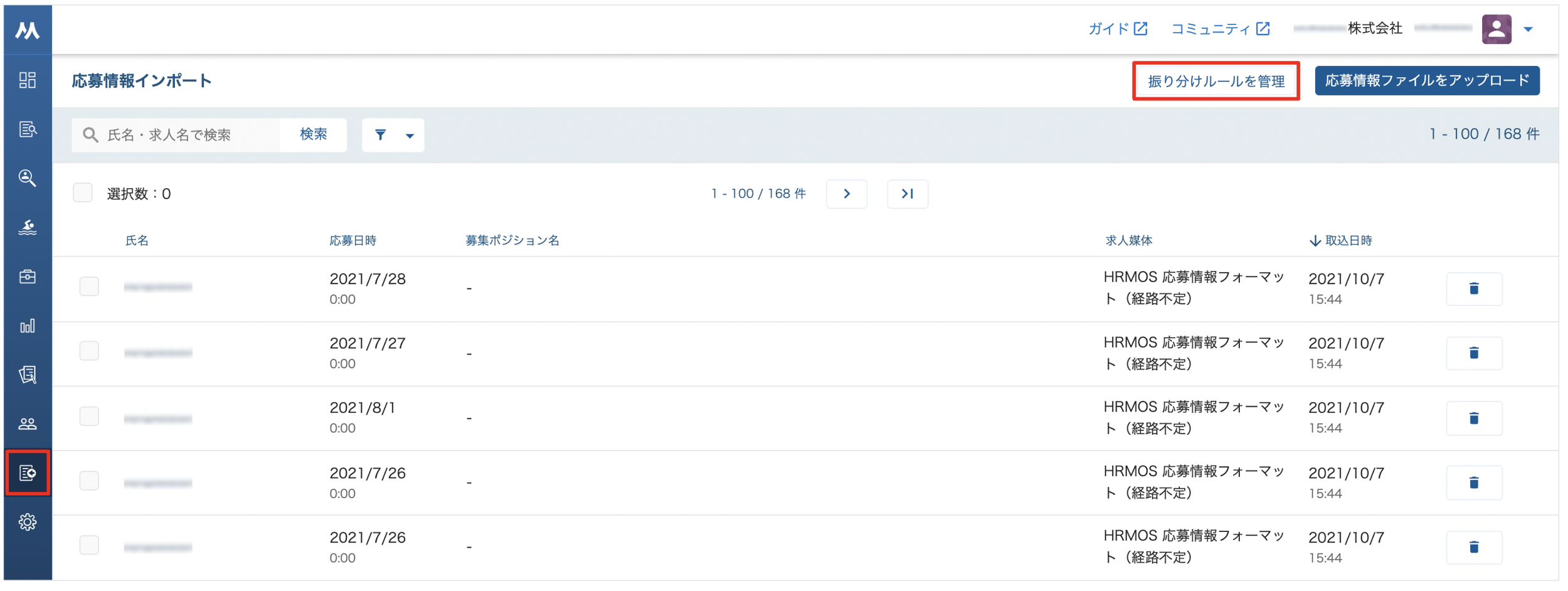Open the briefcase jobs icon in sidebar
1568x591 pixels.
[x=28, y=276]
